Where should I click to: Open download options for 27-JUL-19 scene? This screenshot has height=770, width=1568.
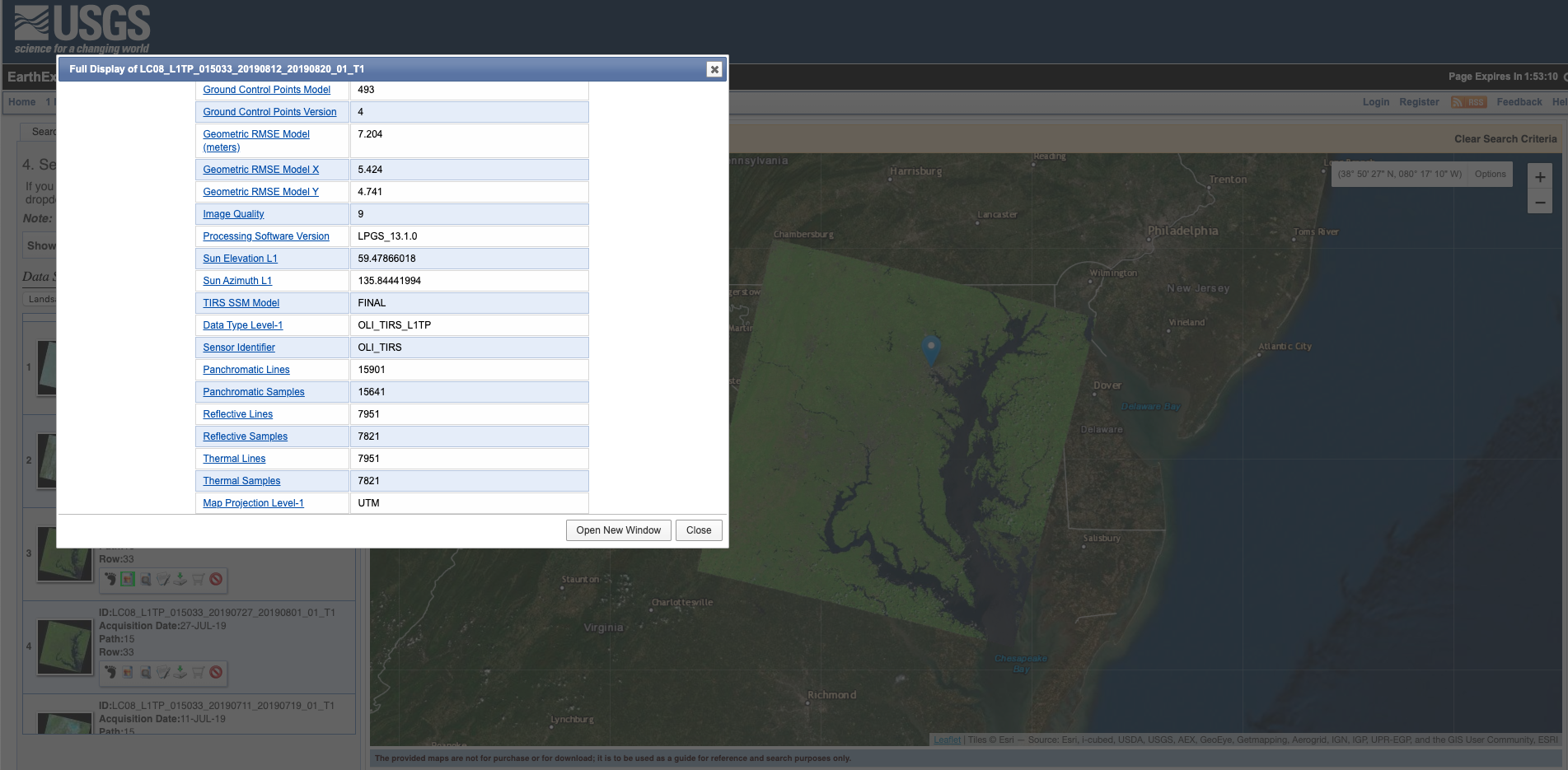click(x=180, y=672)
